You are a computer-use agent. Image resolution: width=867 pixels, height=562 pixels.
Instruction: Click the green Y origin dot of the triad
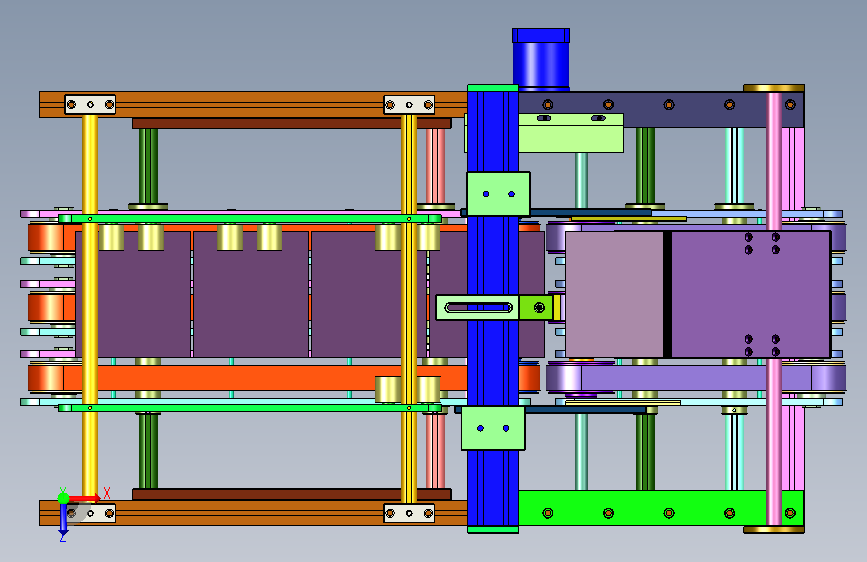(64, 498)
